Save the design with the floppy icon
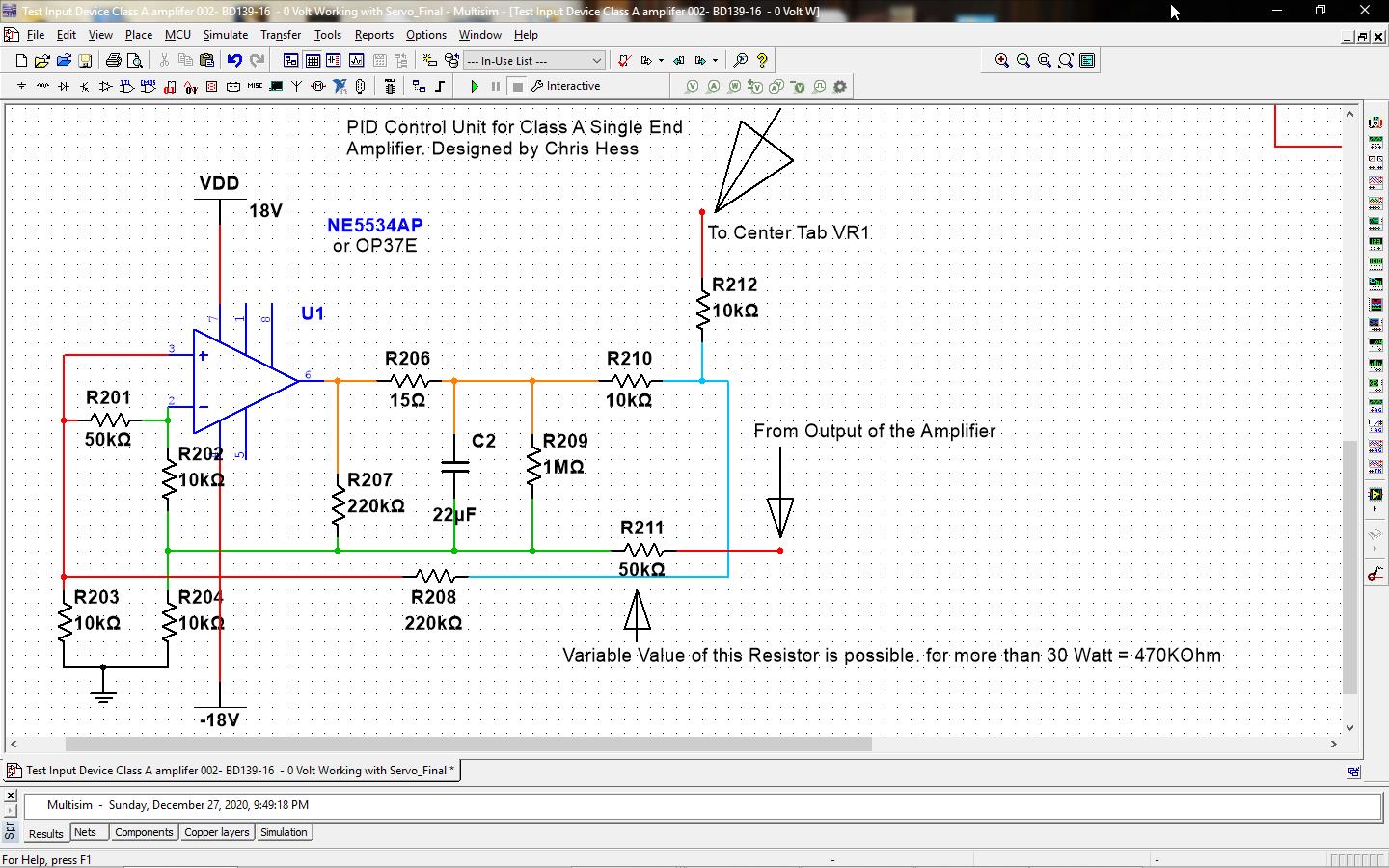The width and height of the screenshot is (1389, 868). tap(85, 60)
